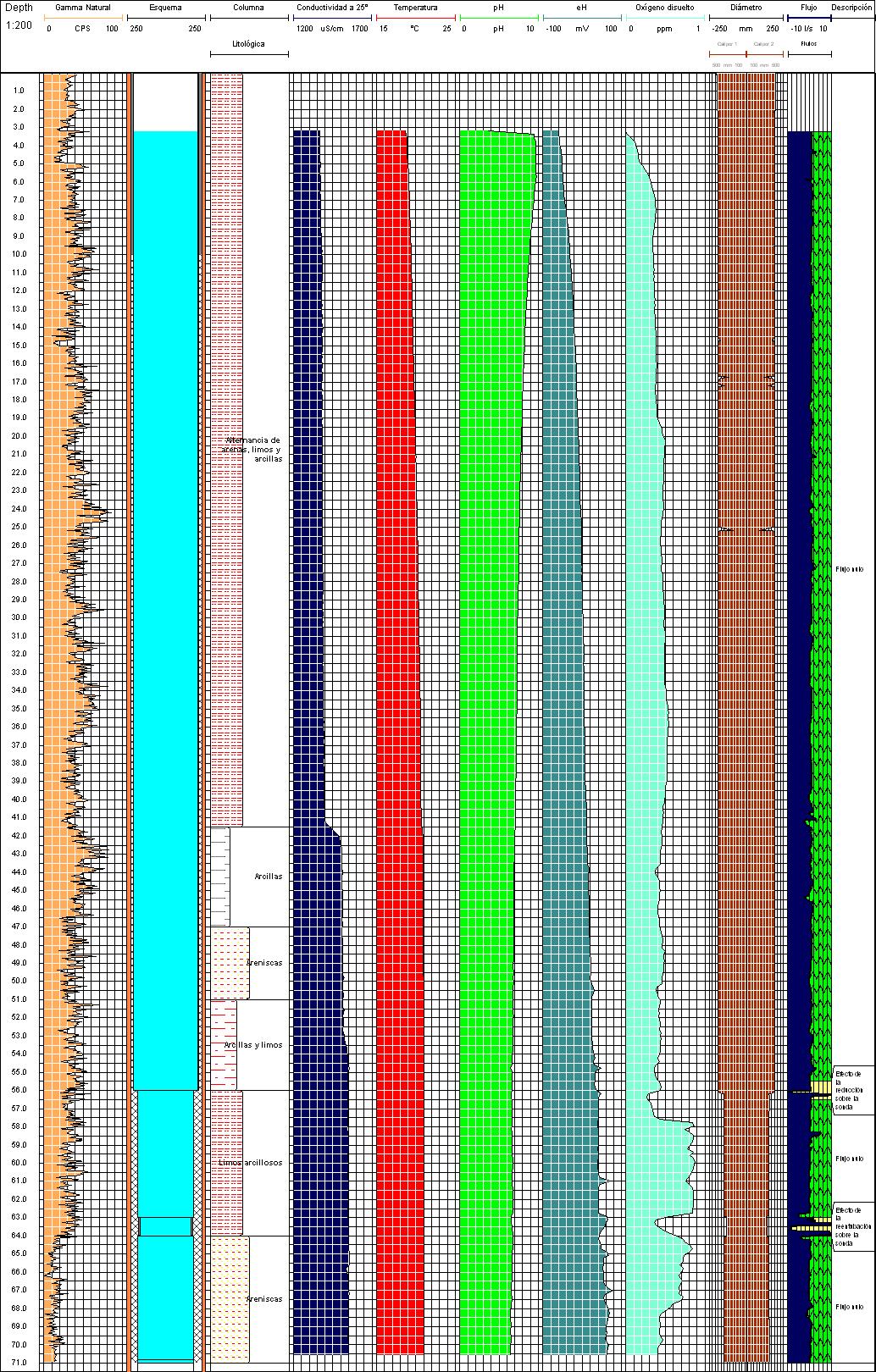Click the Areniscas label near depth 67

tap(264, 1299)
